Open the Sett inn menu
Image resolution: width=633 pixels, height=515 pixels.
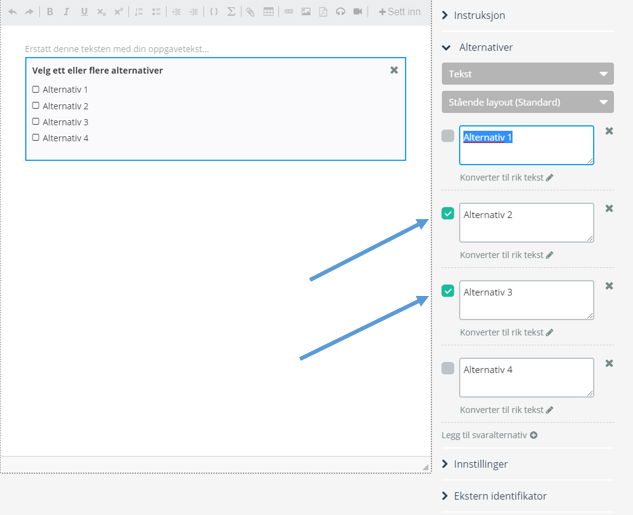[399, 12]
